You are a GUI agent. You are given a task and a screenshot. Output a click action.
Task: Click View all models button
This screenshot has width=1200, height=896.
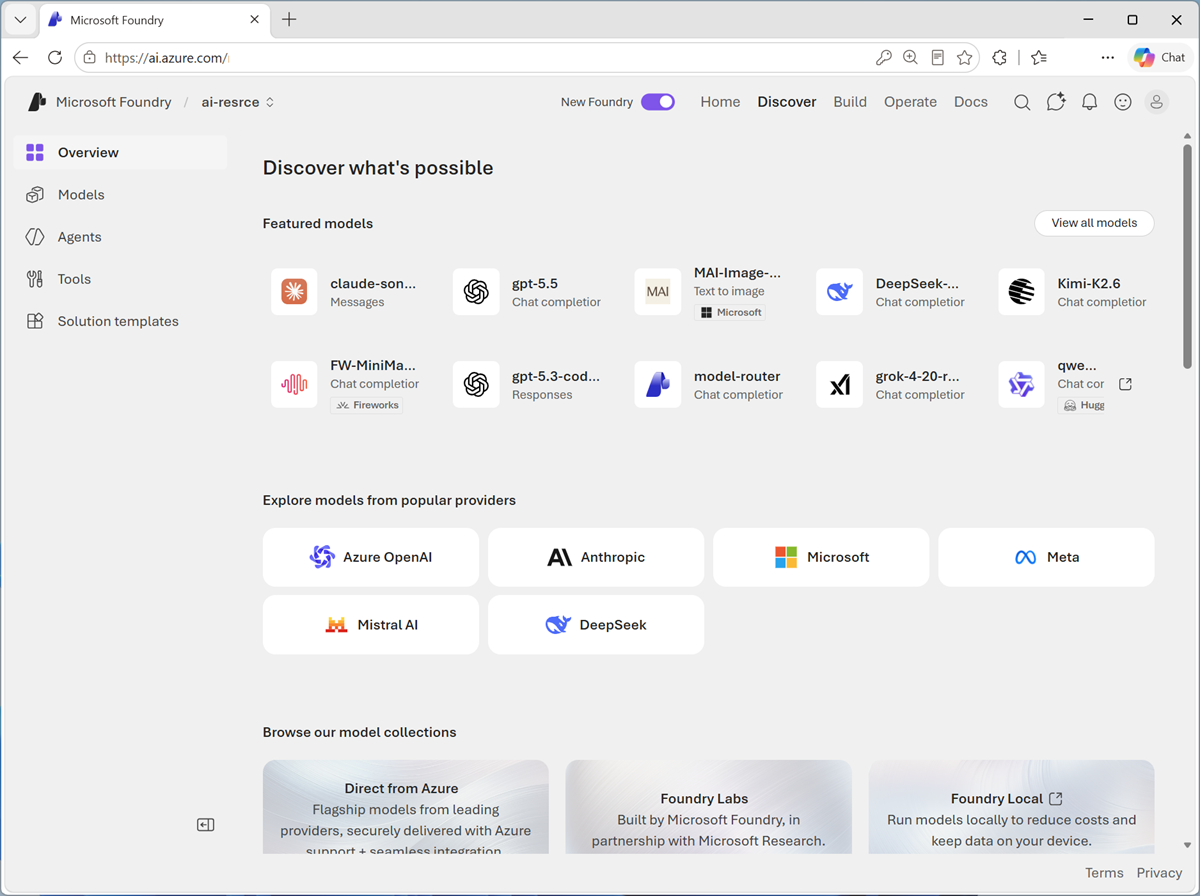click(x=1094, y=223)
